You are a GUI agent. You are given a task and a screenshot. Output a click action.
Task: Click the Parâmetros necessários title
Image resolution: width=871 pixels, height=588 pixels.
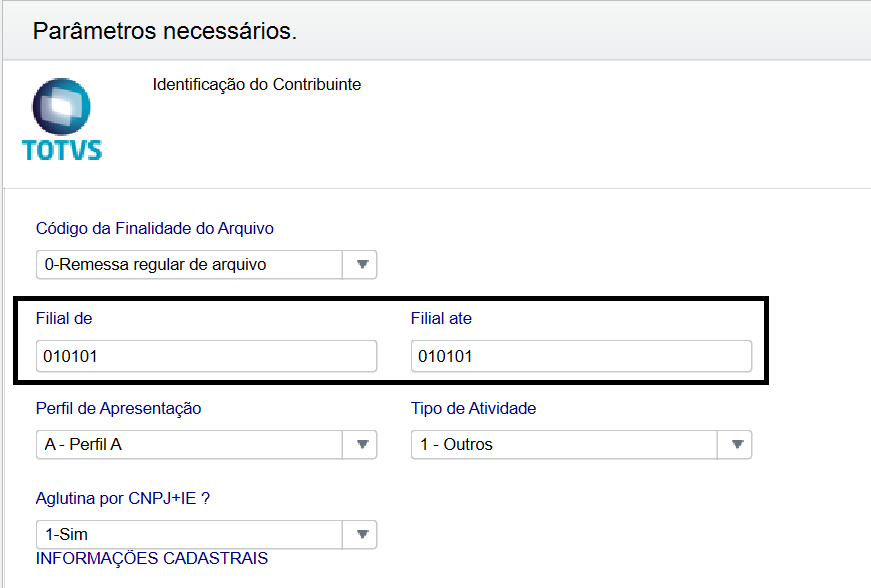[x=164, y=31]
